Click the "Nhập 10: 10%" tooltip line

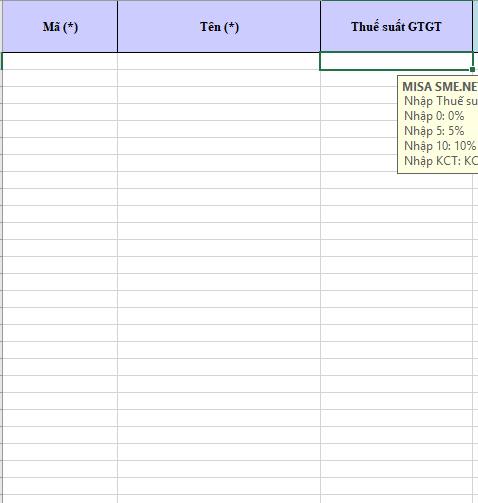click(440, 146)
